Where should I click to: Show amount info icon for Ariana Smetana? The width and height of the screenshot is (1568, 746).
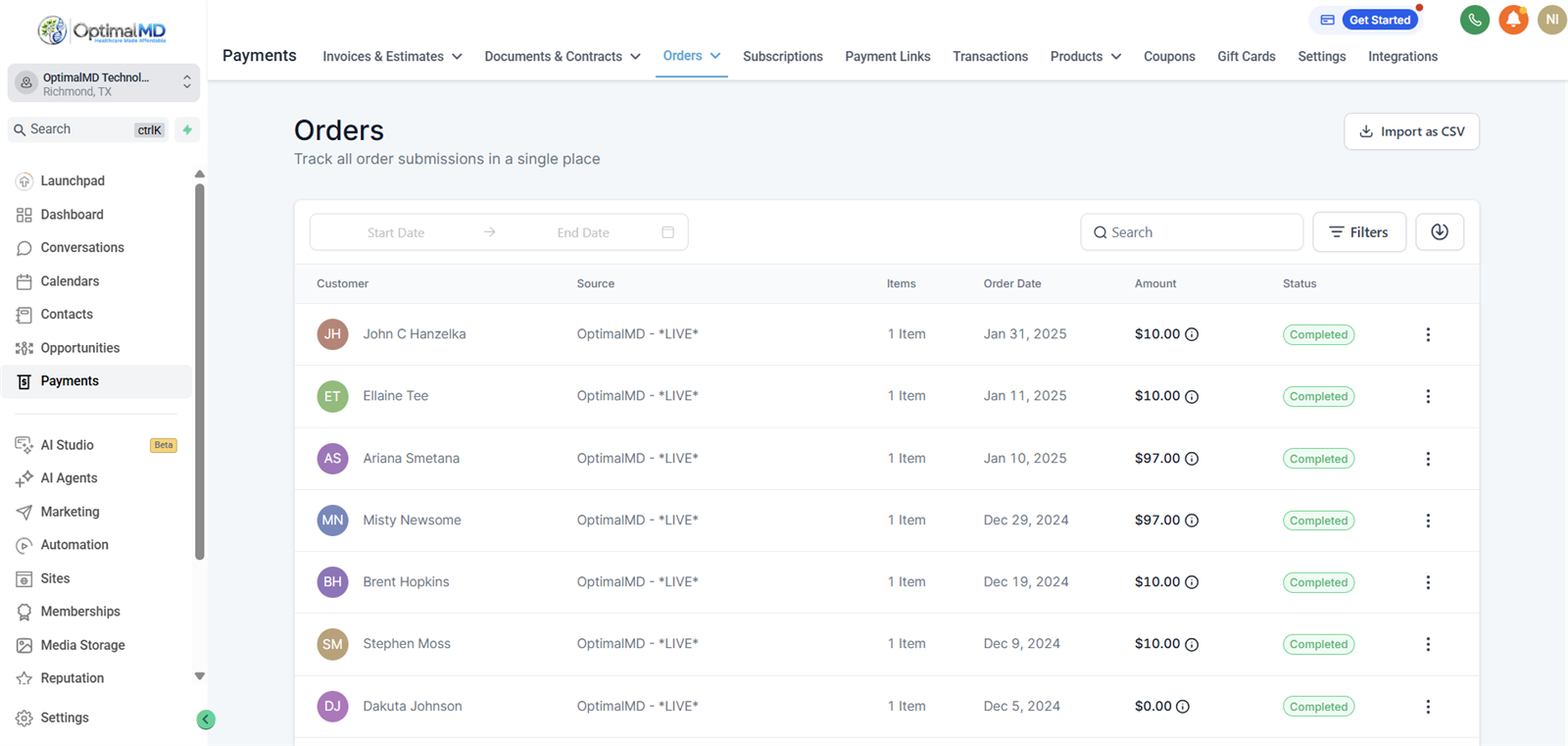(1192, 459)
